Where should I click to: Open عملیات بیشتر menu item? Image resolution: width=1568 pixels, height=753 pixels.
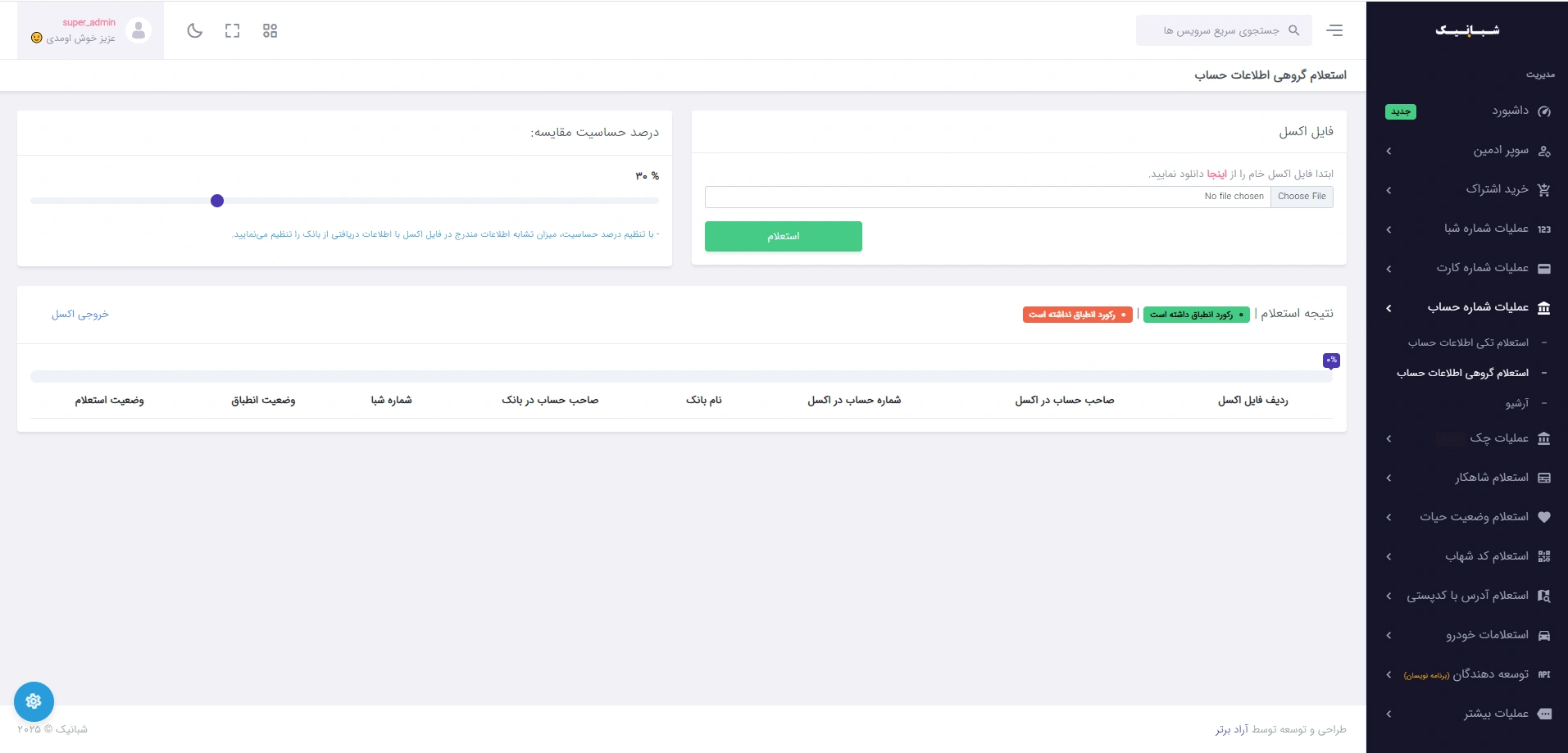(x=1496, y=714)
